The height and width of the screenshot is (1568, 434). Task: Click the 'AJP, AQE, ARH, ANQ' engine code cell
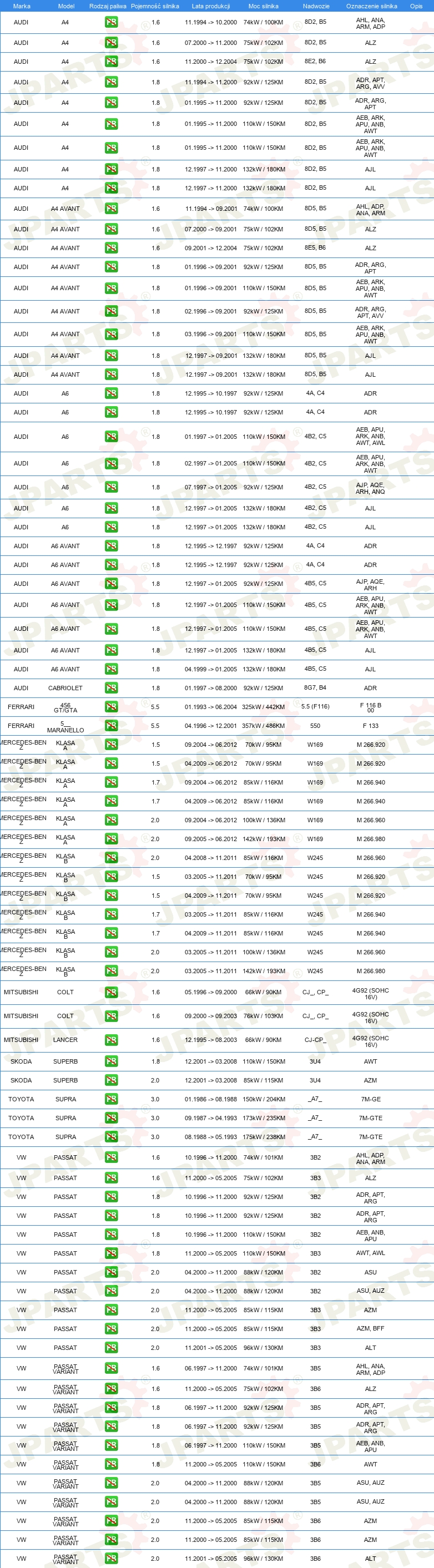(x=371, y=488)
